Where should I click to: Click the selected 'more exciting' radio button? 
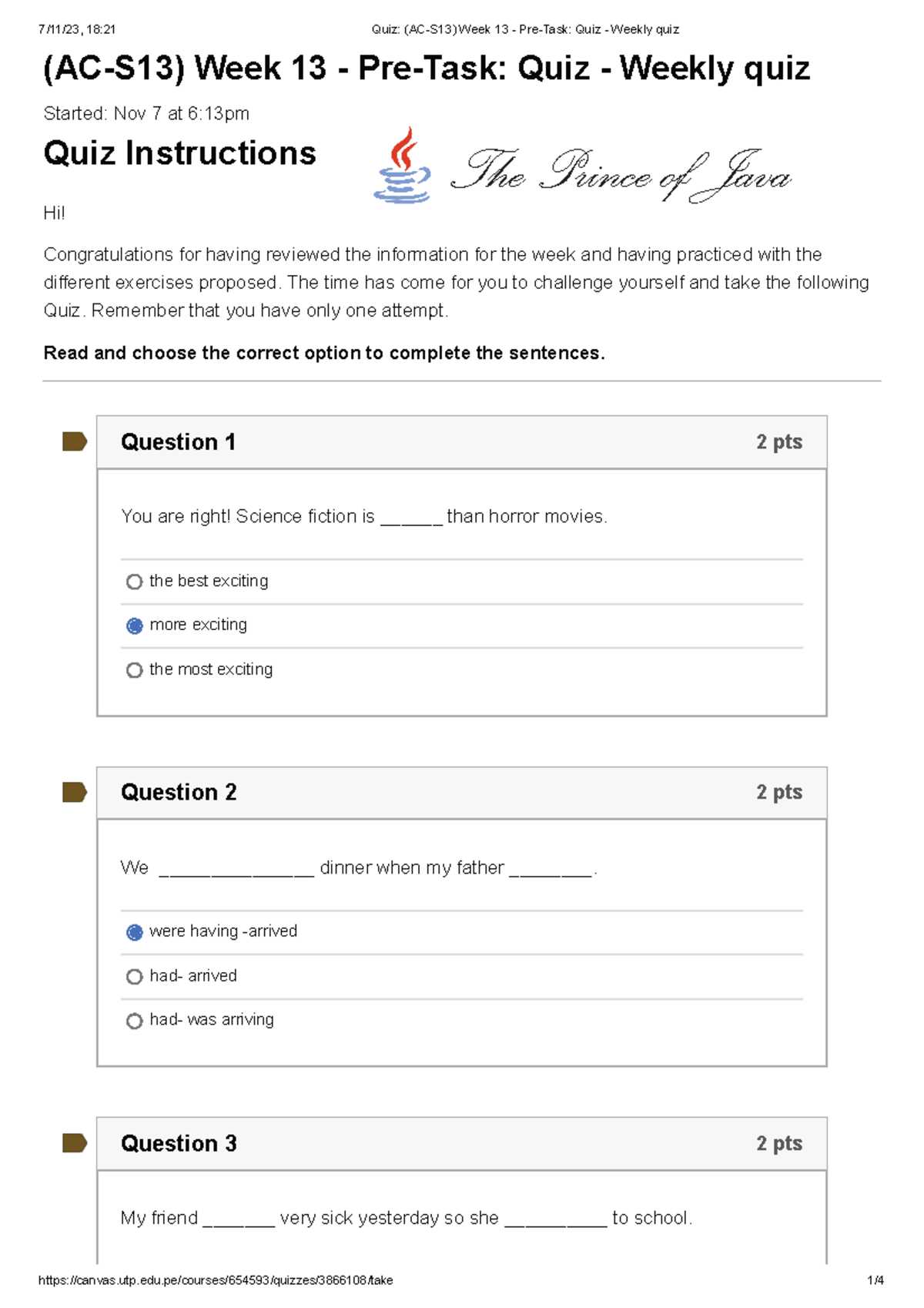pyautogui.click(x=135, y=625)
